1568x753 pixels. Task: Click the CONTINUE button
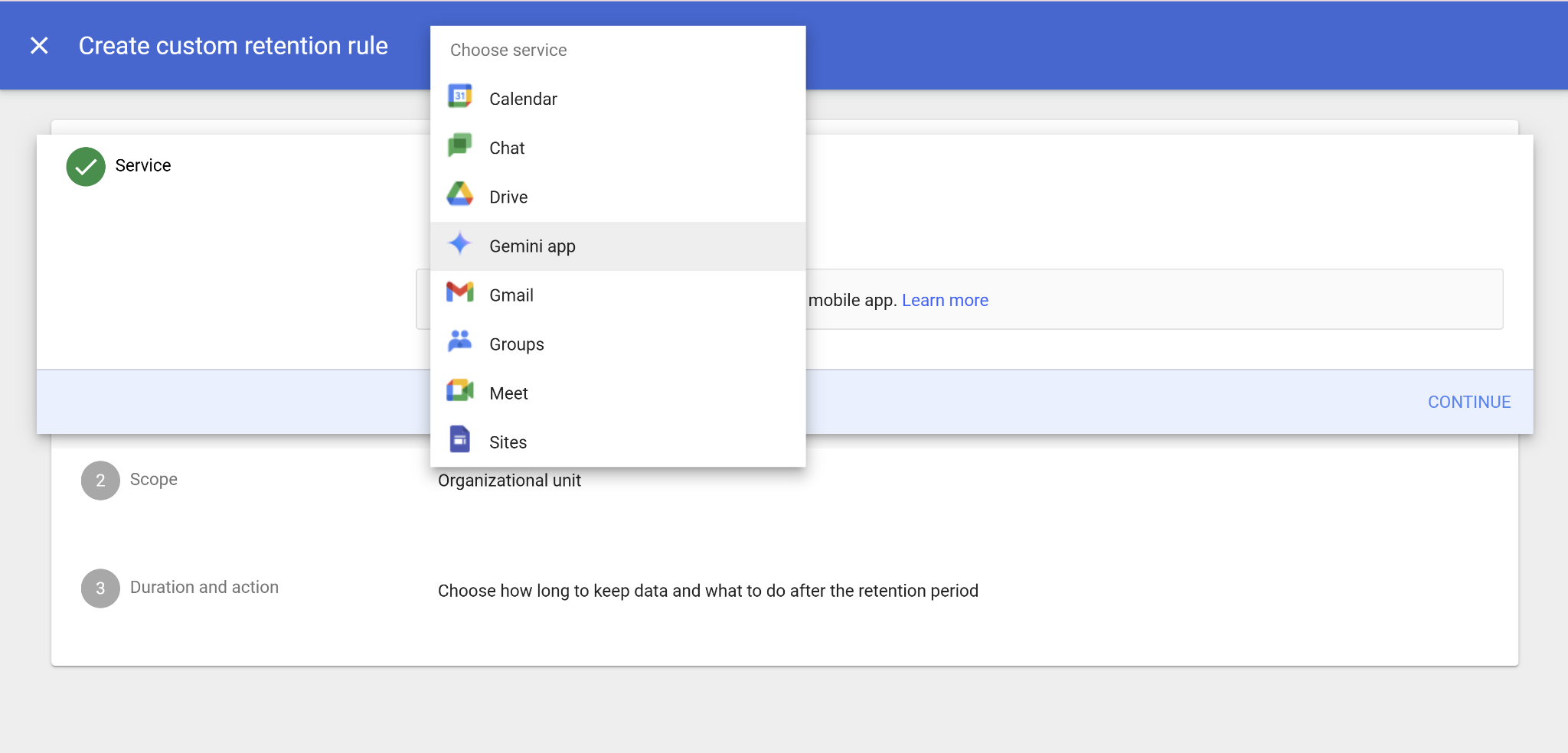pyautogui.click(x=1468, y=403)
